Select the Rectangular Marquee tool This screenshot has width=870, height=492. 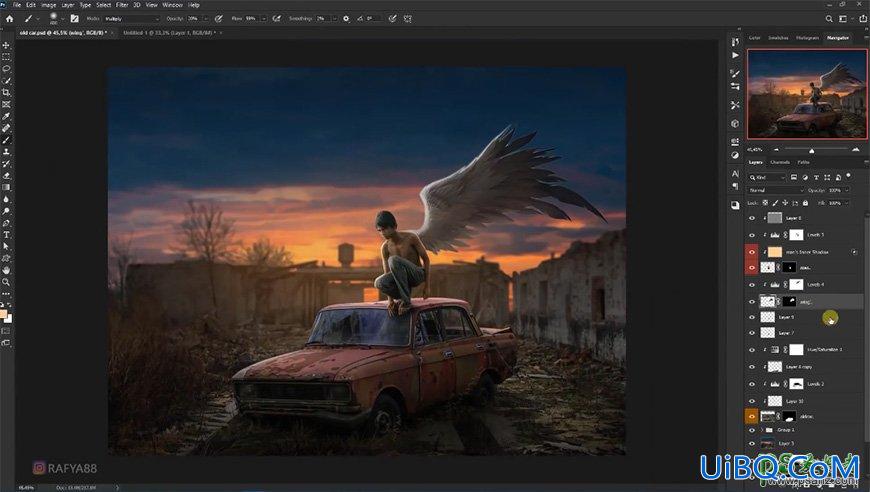(x=6, y=57)
